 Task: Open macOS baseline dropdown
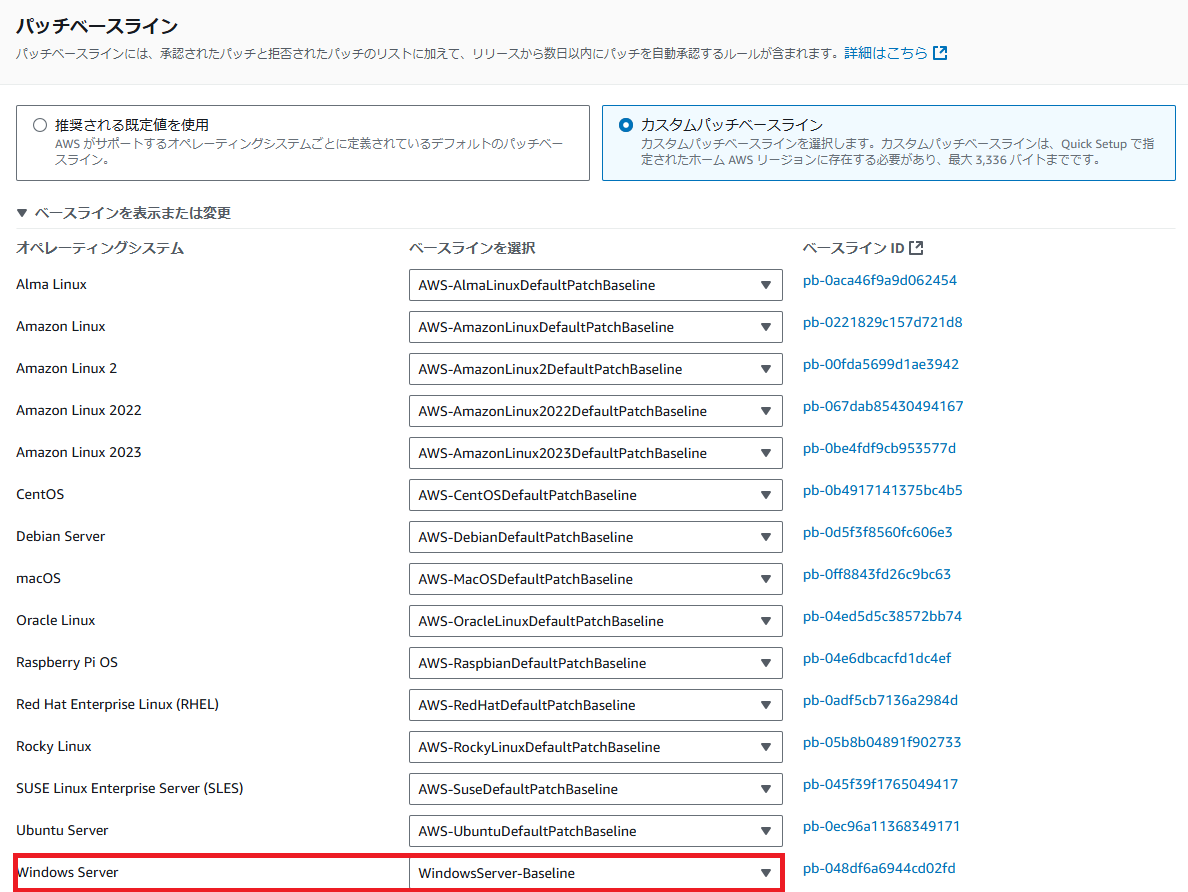click(x=596, y=579)
